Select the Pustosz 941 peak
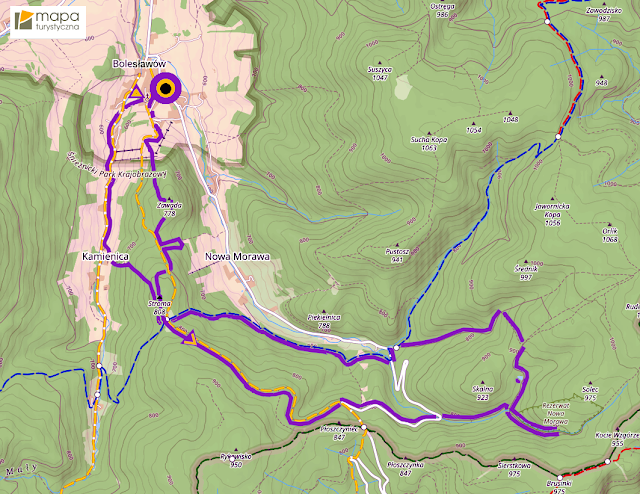 pyautogui.click(x=397, y=245)
